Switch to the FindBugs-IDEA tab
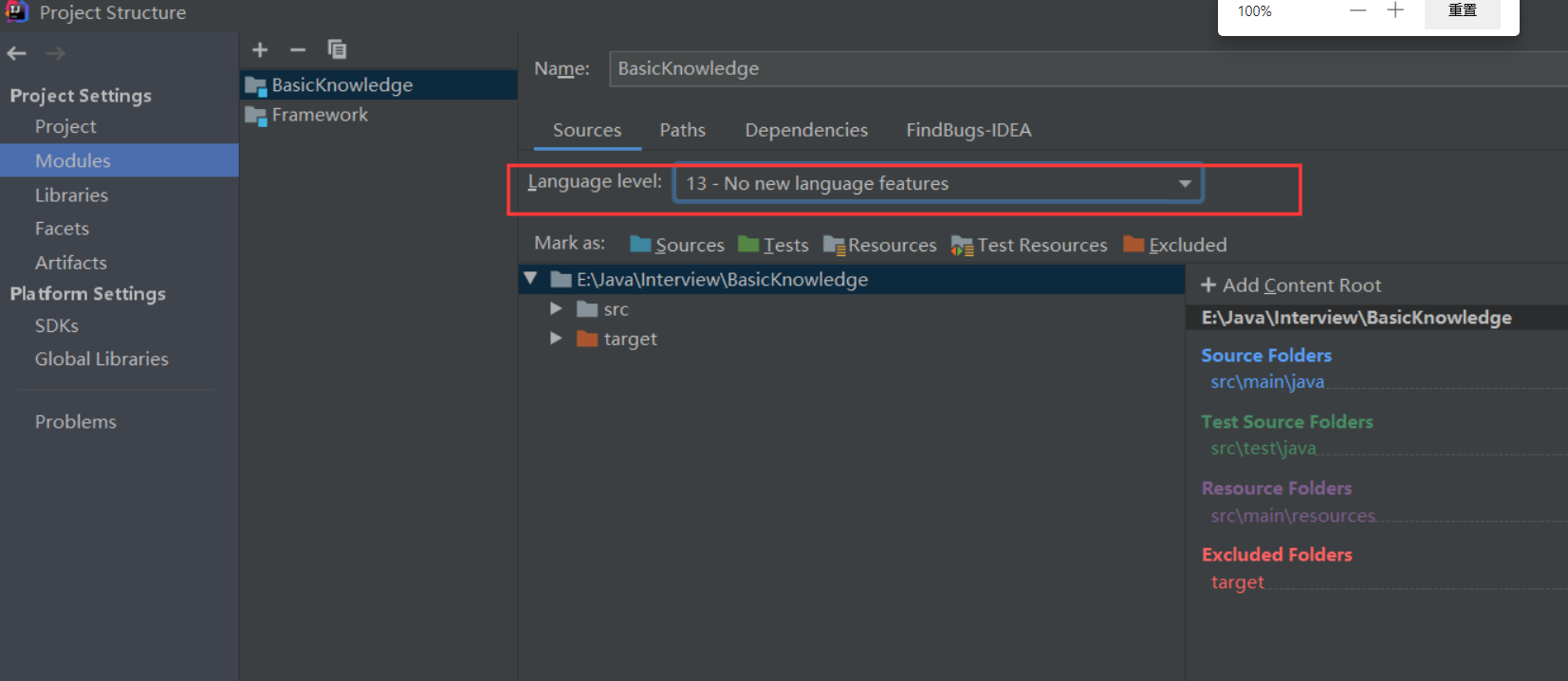 click(968, 130)
